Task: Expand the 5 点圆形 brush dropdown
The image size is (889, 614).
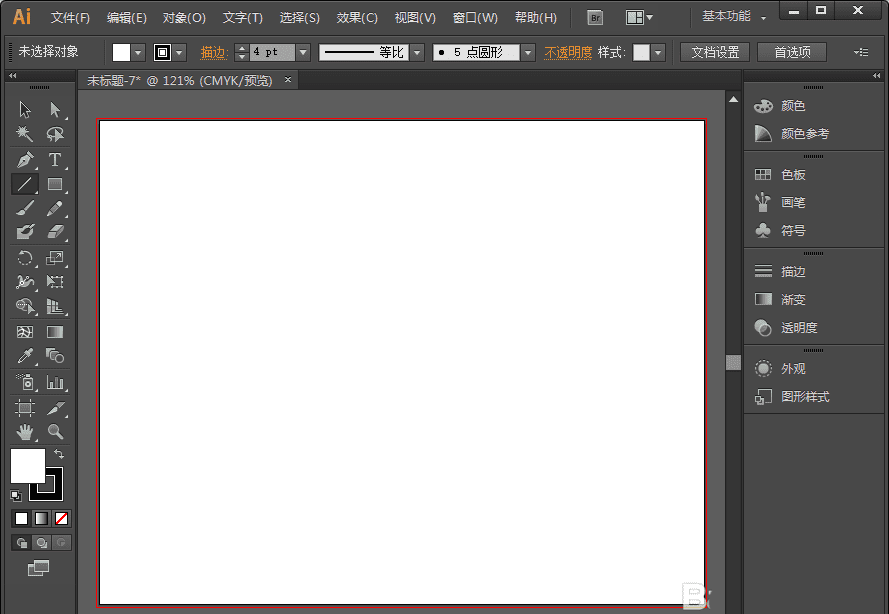Action: [x=526, y=52]
